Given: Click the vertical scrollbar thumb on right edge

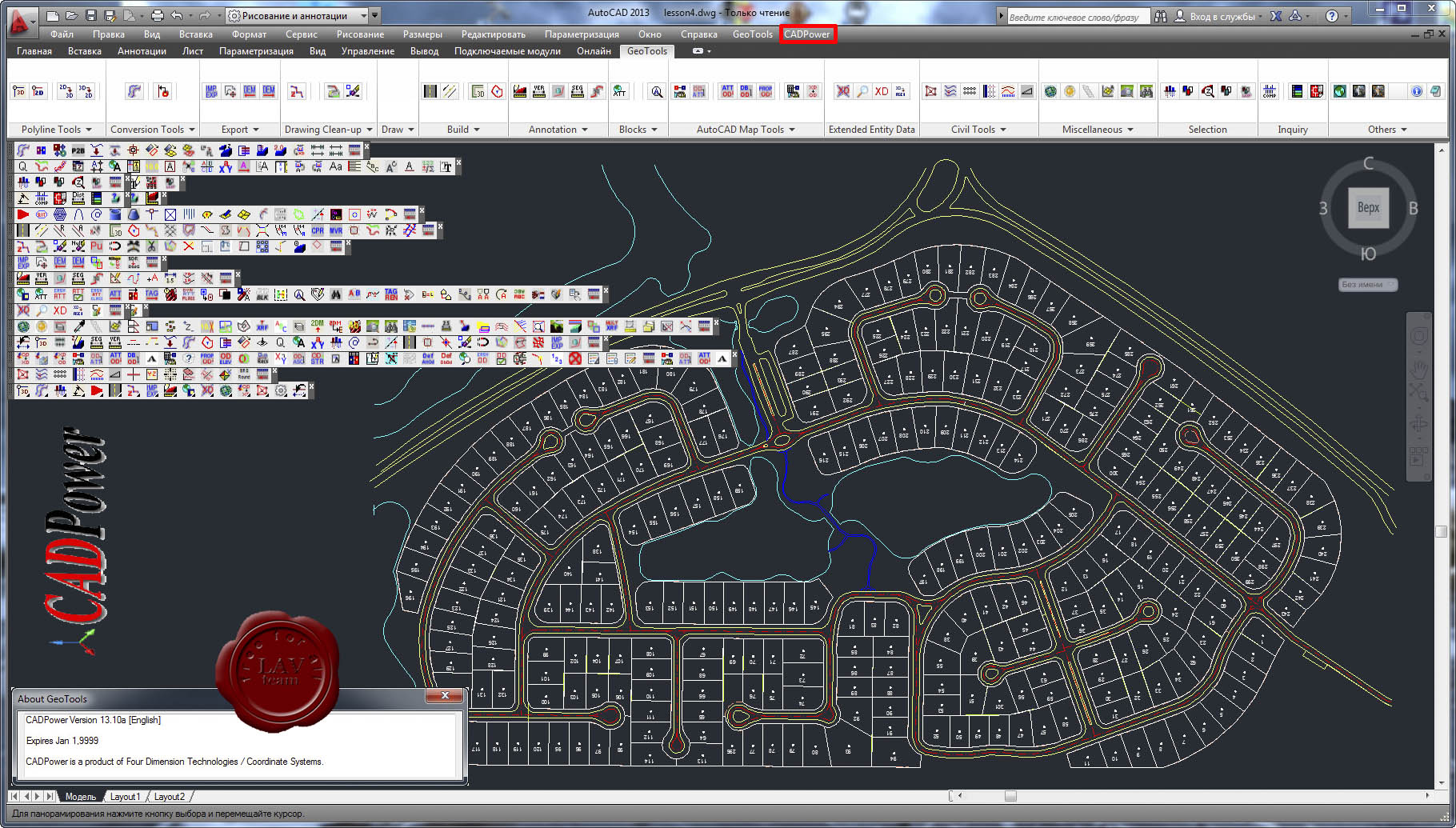Looking at the screenshot, I should click(1441, 531).
